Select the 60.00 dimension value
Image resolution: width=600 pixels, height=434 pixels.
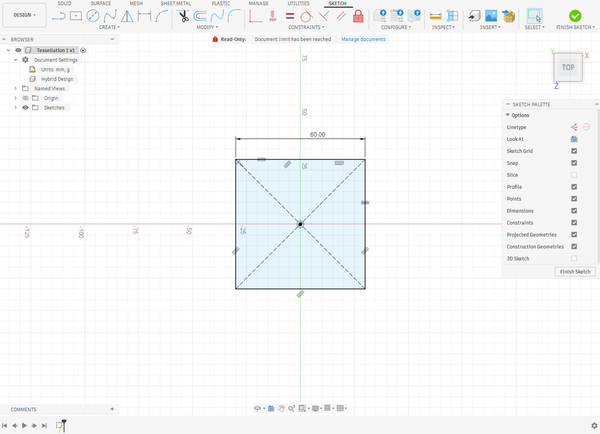317,134
